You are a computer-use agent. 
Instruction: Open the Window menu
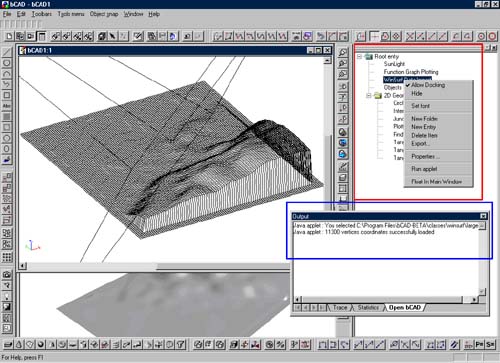pos(133,14)
